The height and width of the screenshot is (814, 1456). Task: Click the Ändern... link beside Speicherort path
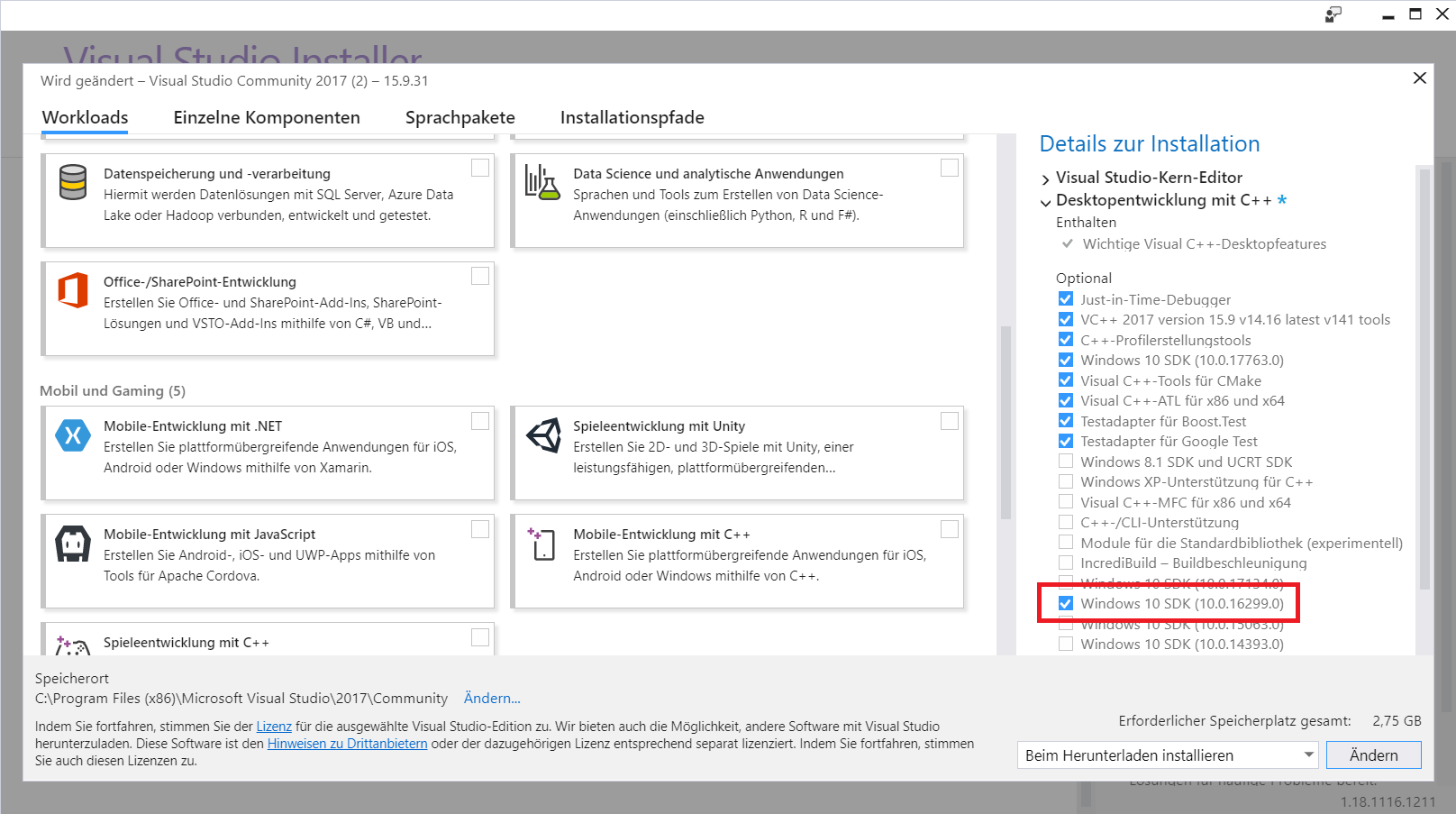(492, 698)
